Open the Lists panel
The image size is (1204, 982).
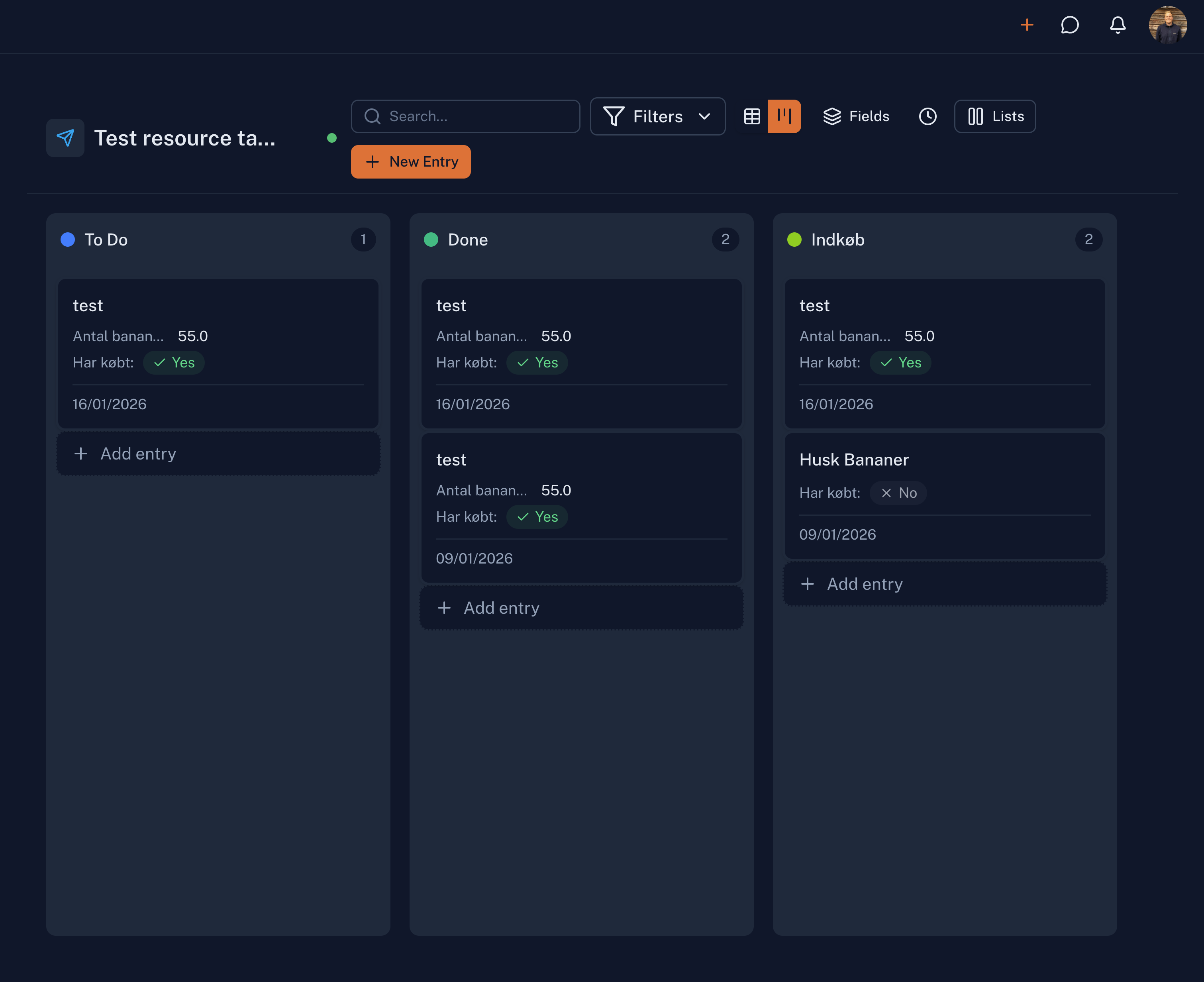(994, 116)
